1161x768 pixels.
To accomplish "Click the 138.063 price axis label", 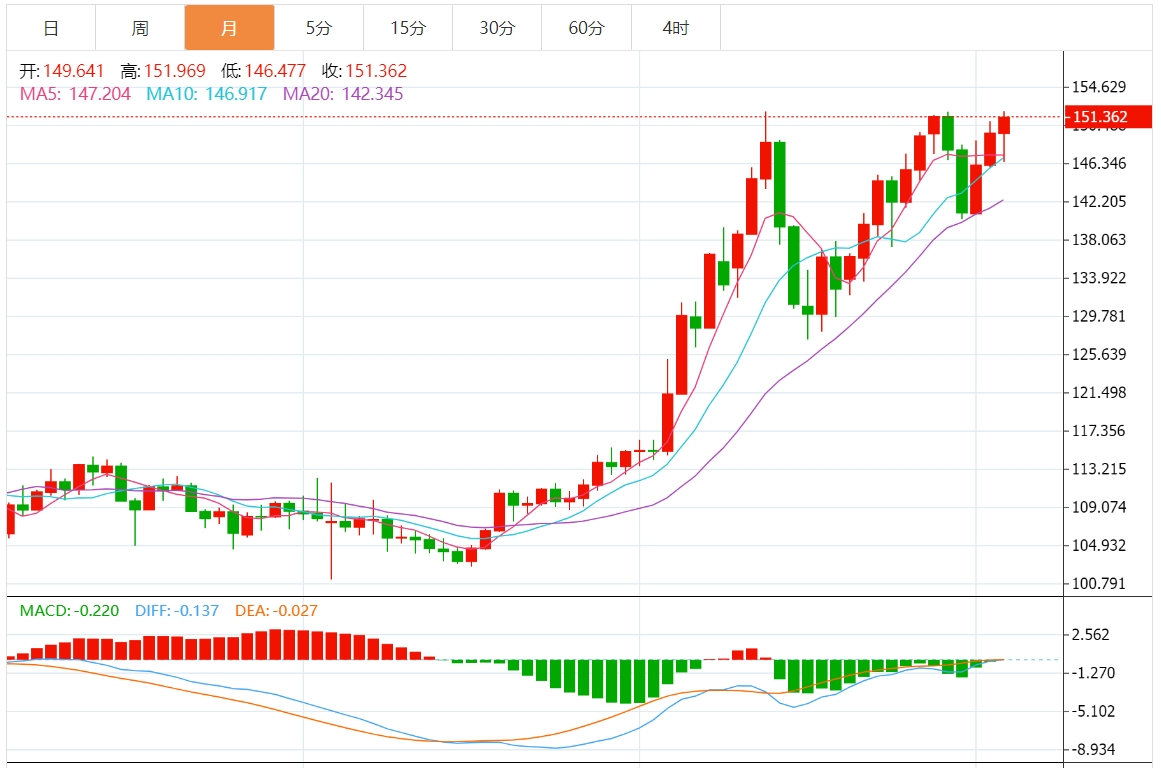I will (1099, 240).
